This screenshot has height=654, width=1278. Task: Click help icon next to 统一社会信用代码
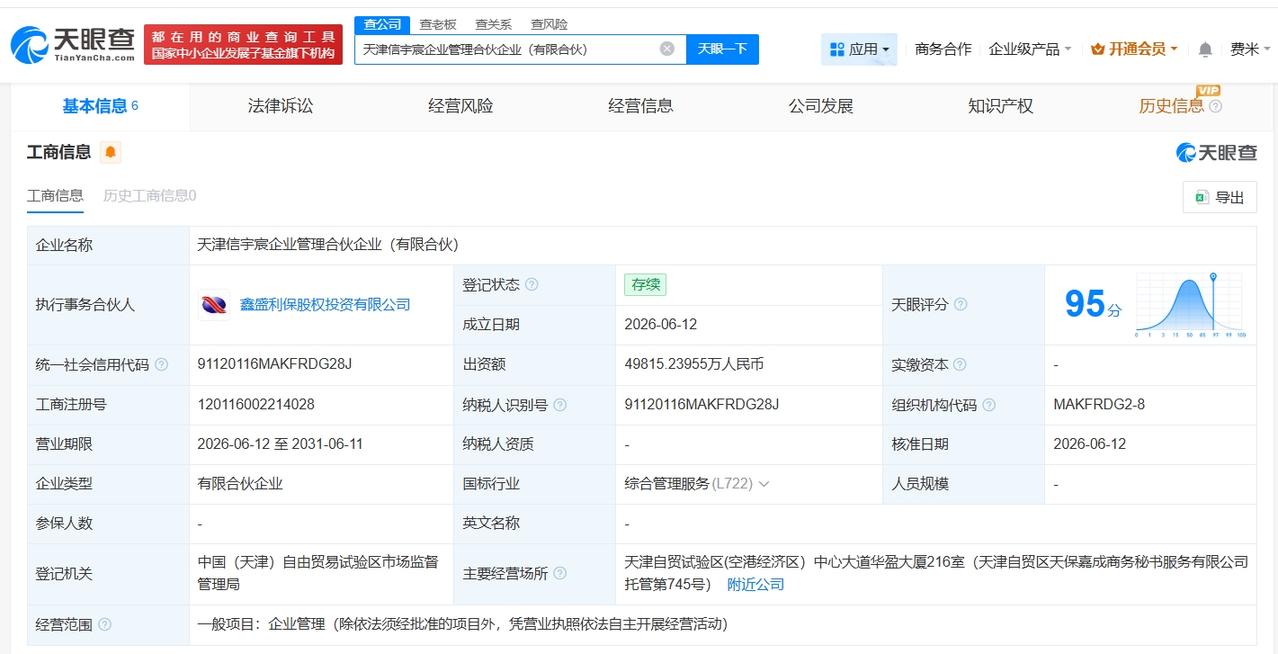click(x=161, y=365)
